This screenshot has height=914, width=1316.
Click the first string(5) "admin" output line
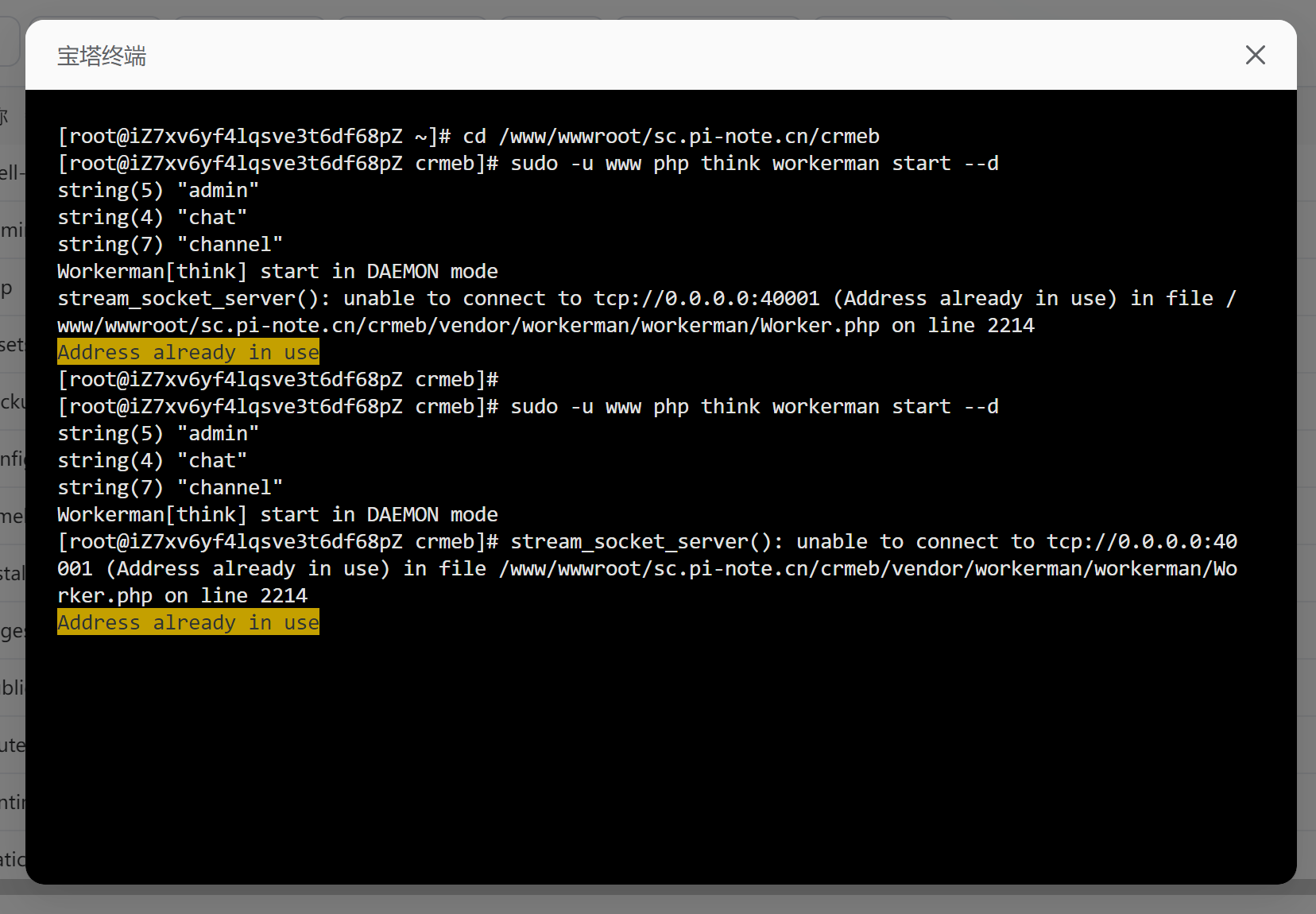click(158, 191)
